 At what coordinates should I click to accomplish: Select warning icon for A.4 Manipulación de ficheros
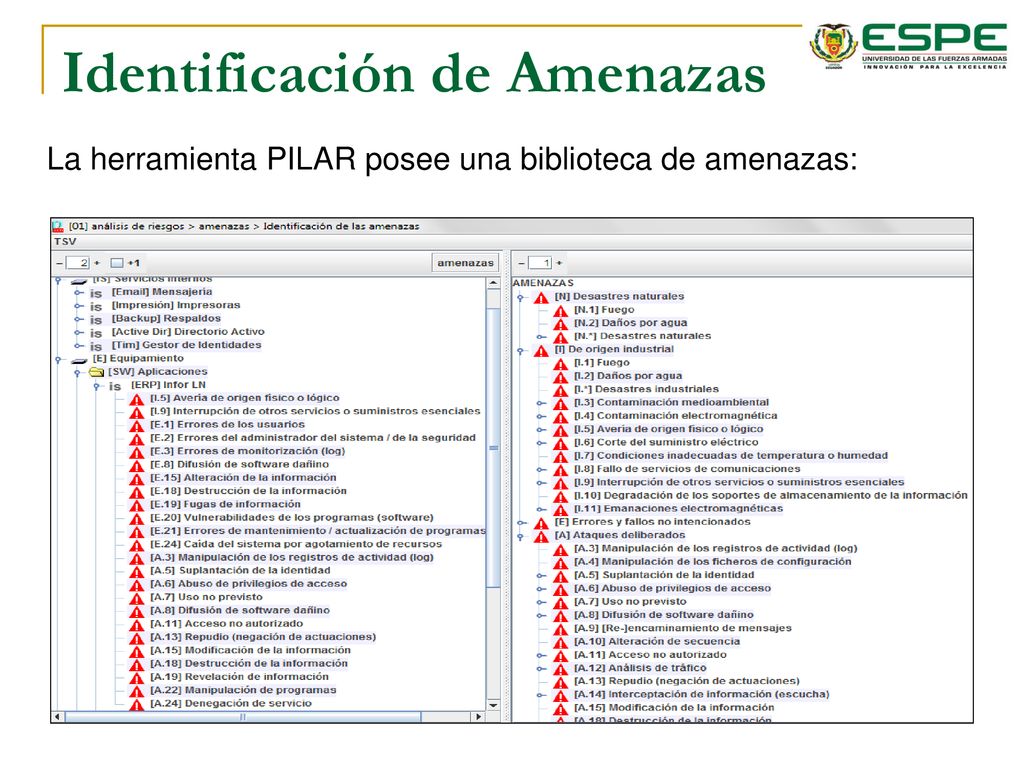pos(561,563)
